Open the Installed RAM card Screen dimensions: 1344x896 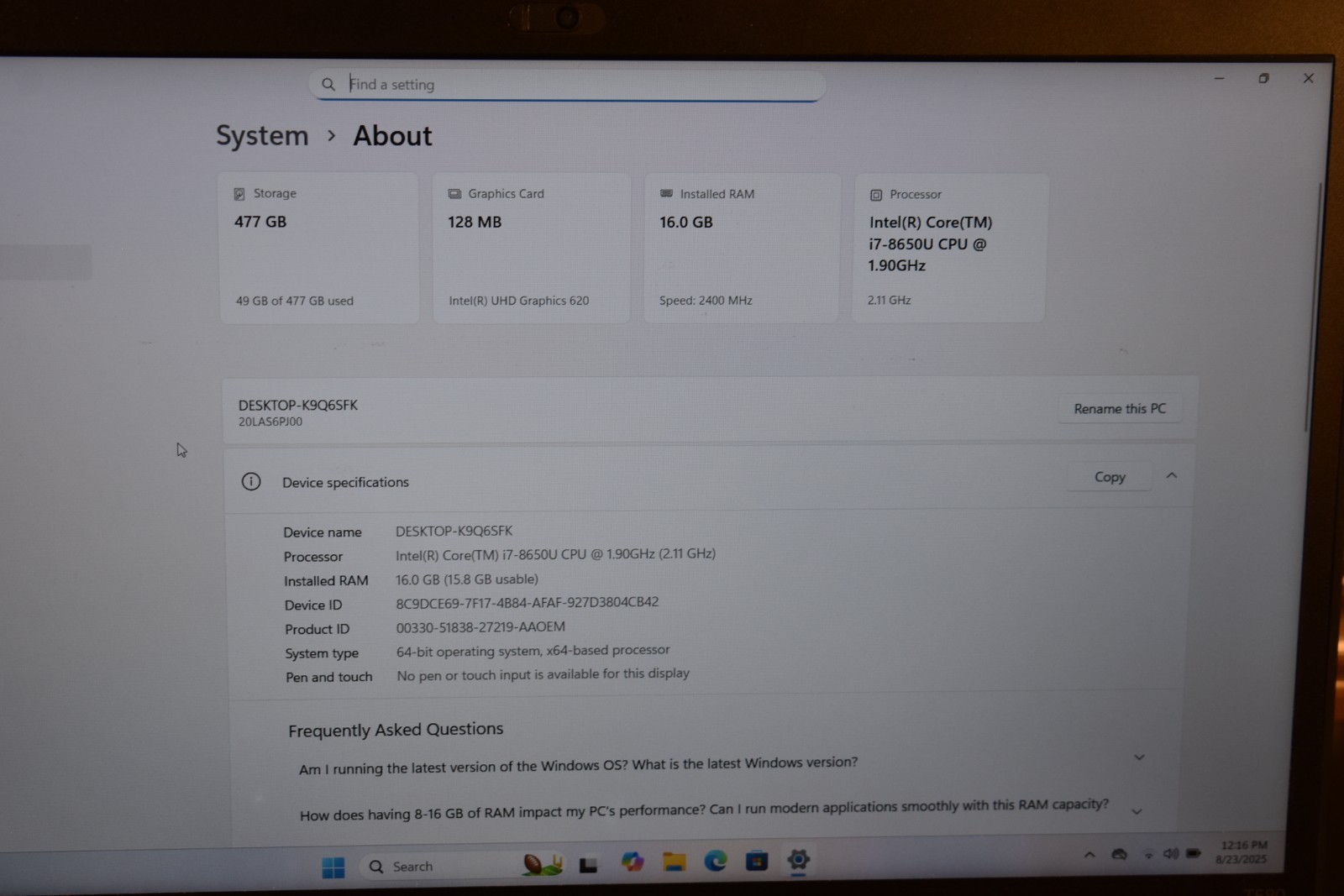pyautogui.click(x=742, y=248)
